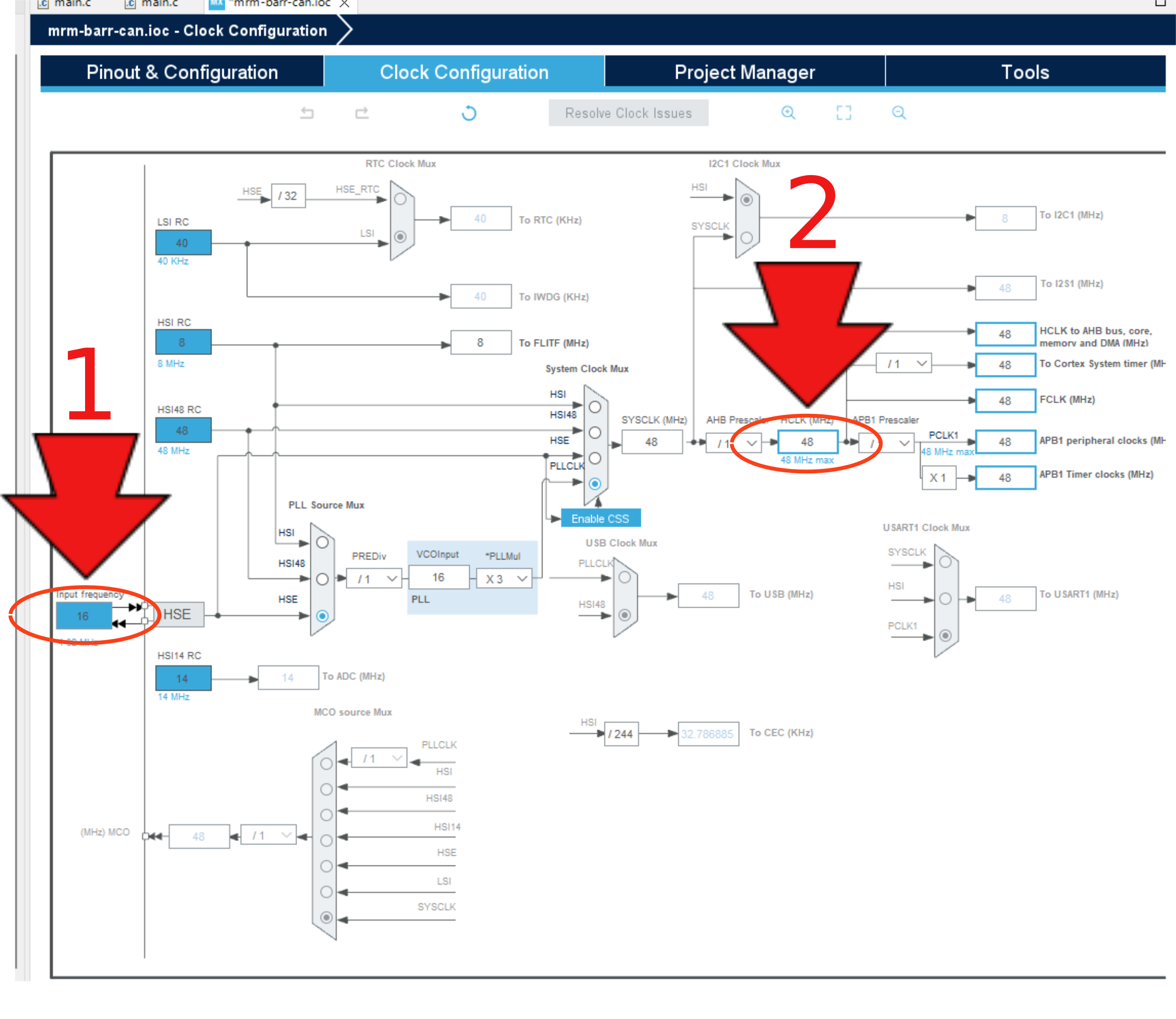Viewport: 1176px width, 1019px height.
Task: Click the circular reset clock icon
Action: pyautogui.click(x=469, y=113)
